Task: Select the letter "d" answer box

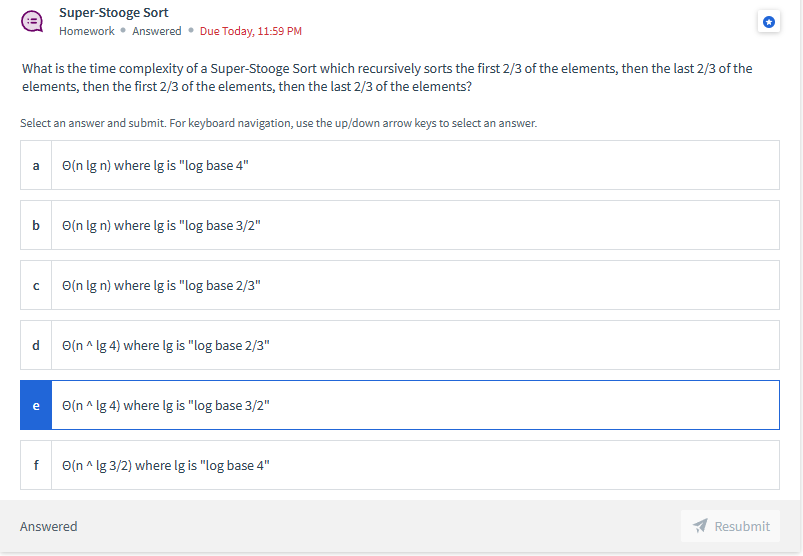Action: 36,345
